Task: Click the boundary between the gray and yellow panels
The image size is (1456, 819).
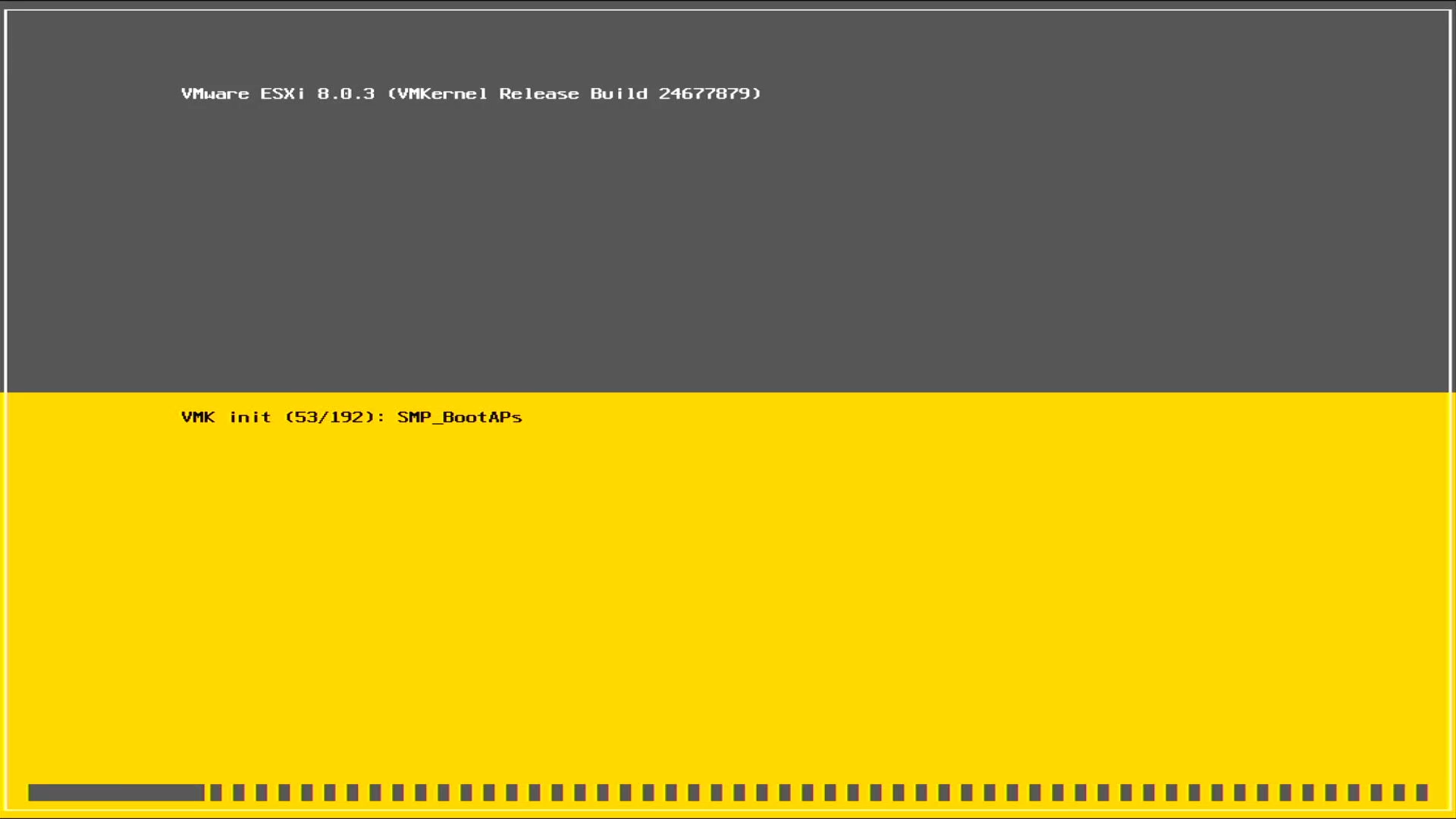Action: point(728,392)
